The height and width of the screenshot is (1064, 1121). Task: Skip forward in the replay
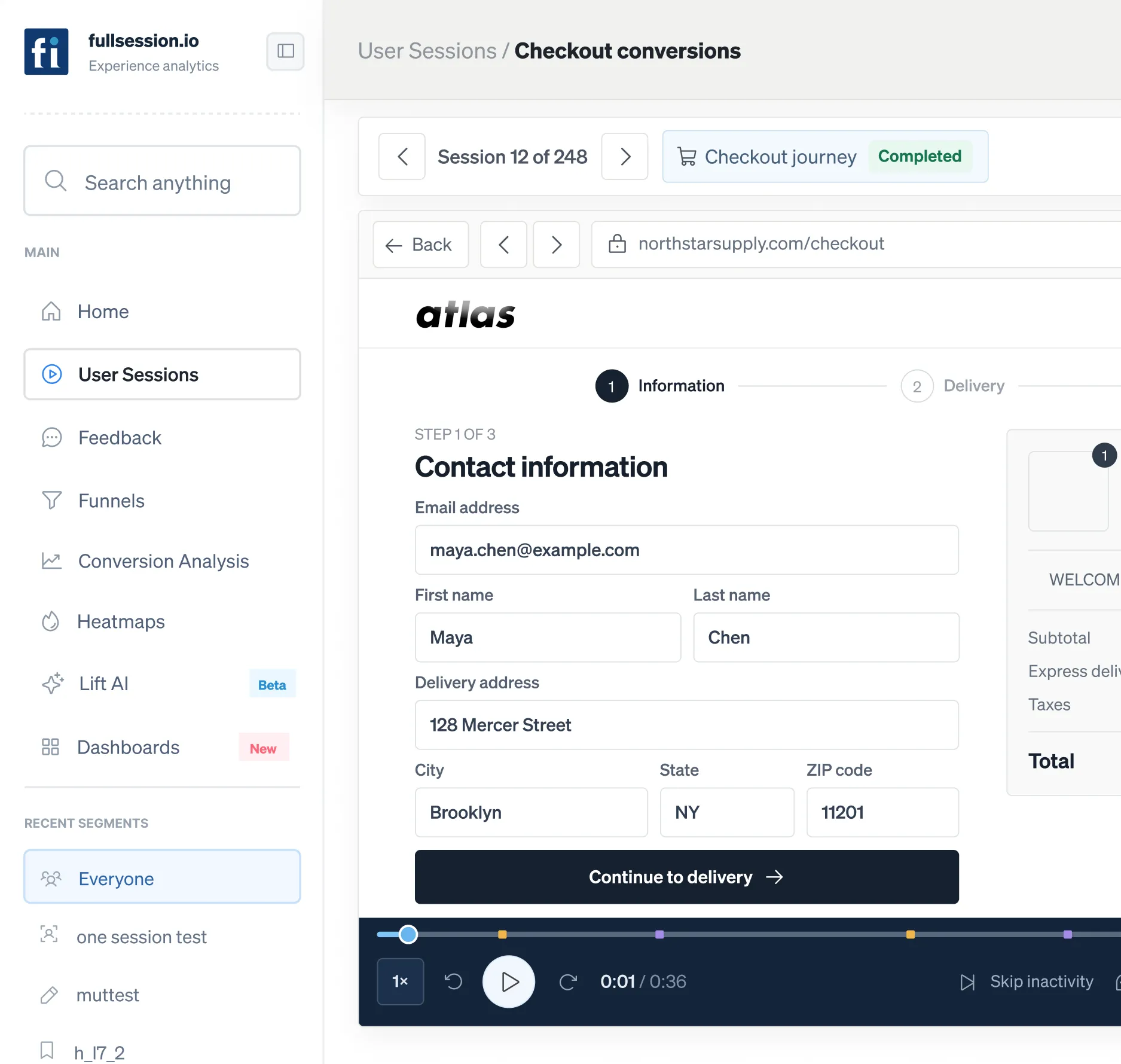point(568,981)
